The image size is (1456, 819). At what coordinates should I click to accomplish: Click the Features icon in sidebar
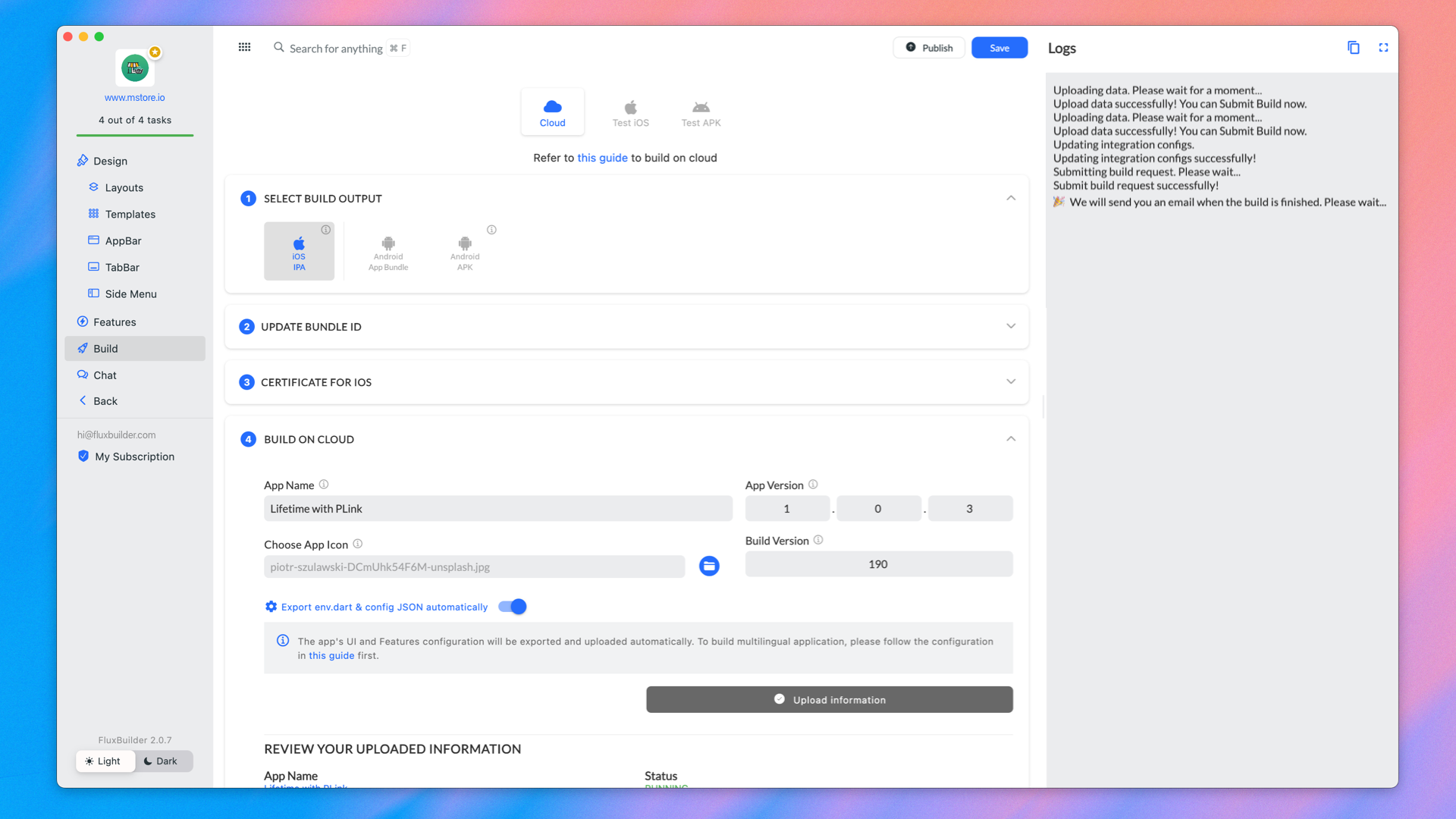pyautogui.click(x=82, y=321)
